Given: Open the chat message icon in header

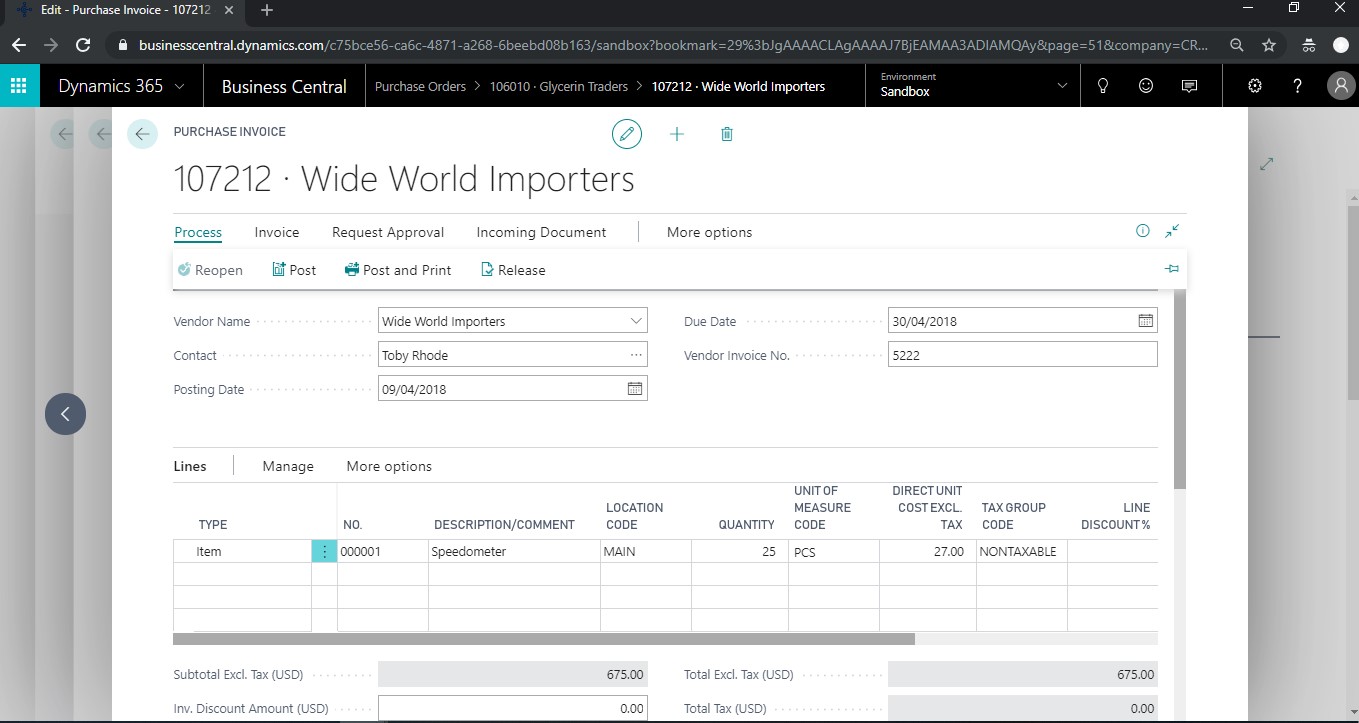Looking at the screenshot, I should pyautogui.click(x=1189, y=86).
